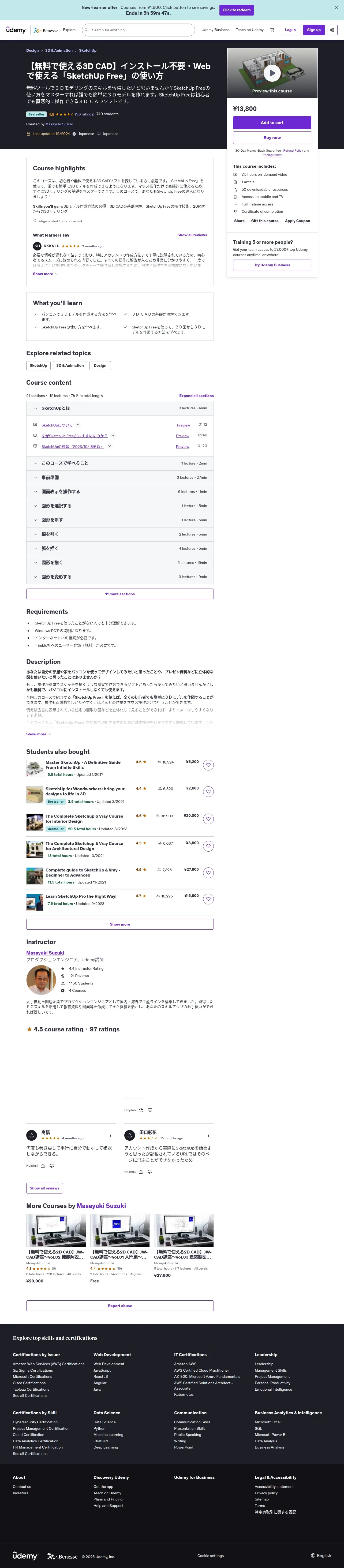This screenshot has height=1568, width=344.
Task: Click the Log in button
Action: (290, 30)
